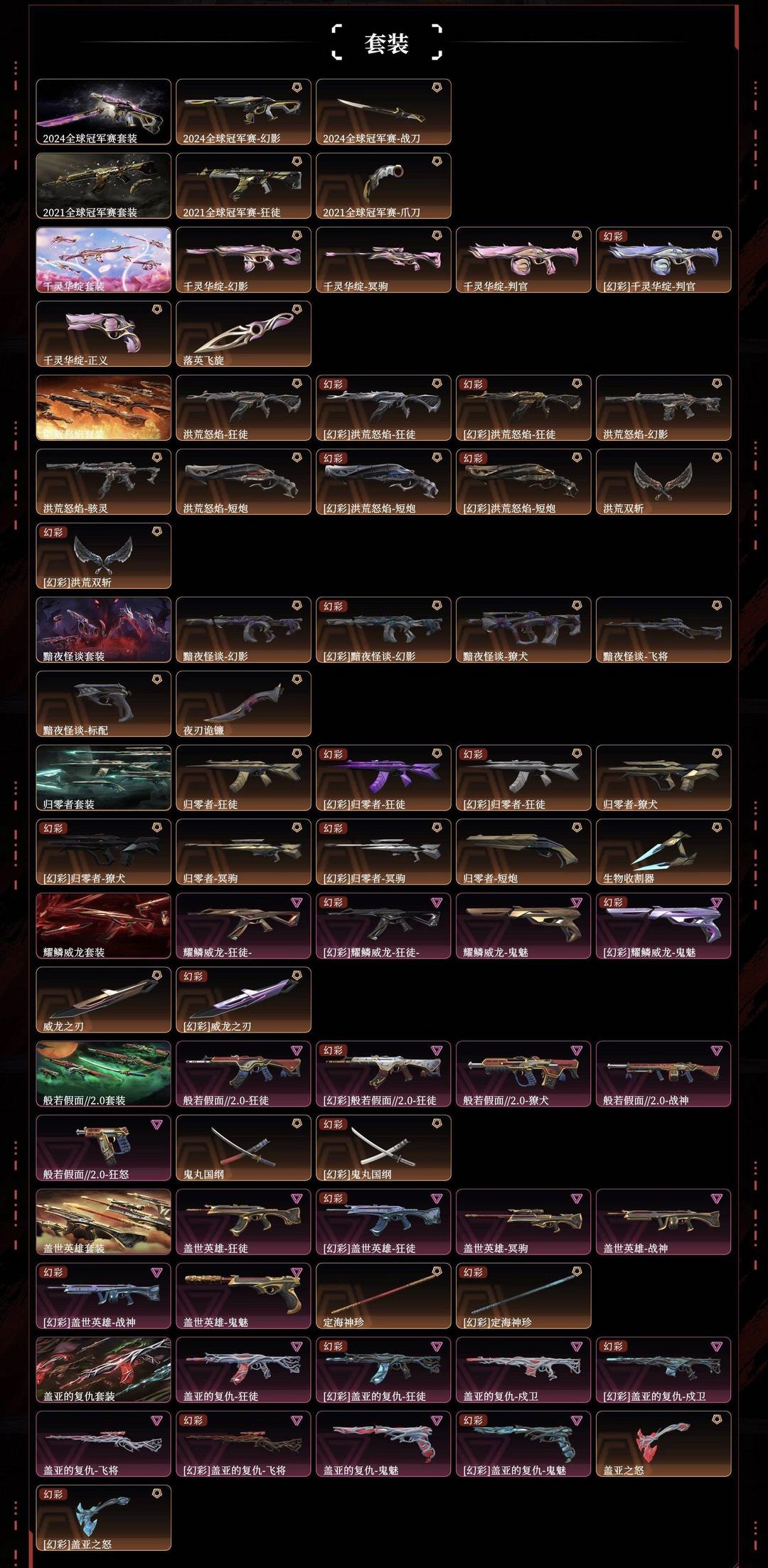
Task: Select the 定海神珍 staff skin
Action: 383,1295
